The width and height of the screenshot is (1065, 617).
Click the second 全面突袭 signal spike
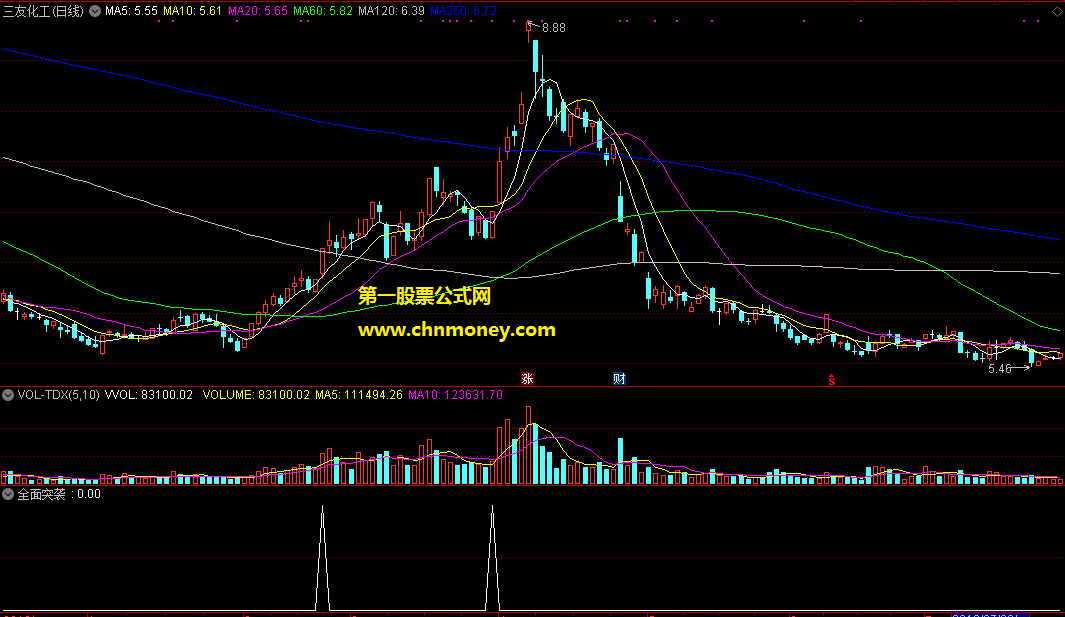(x=492, y=557)
